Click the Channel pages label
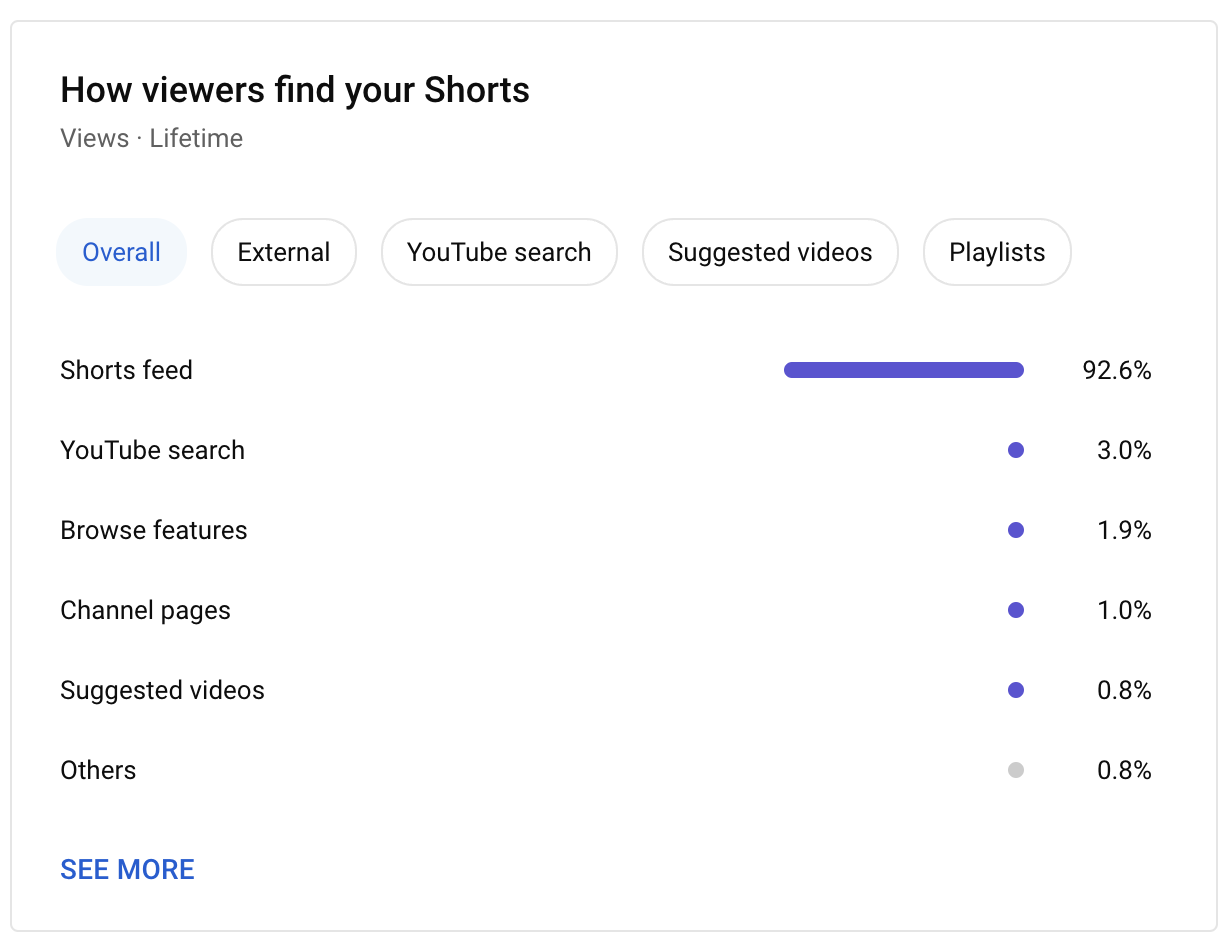This screenshot has width=1220, height=950. 145,610
